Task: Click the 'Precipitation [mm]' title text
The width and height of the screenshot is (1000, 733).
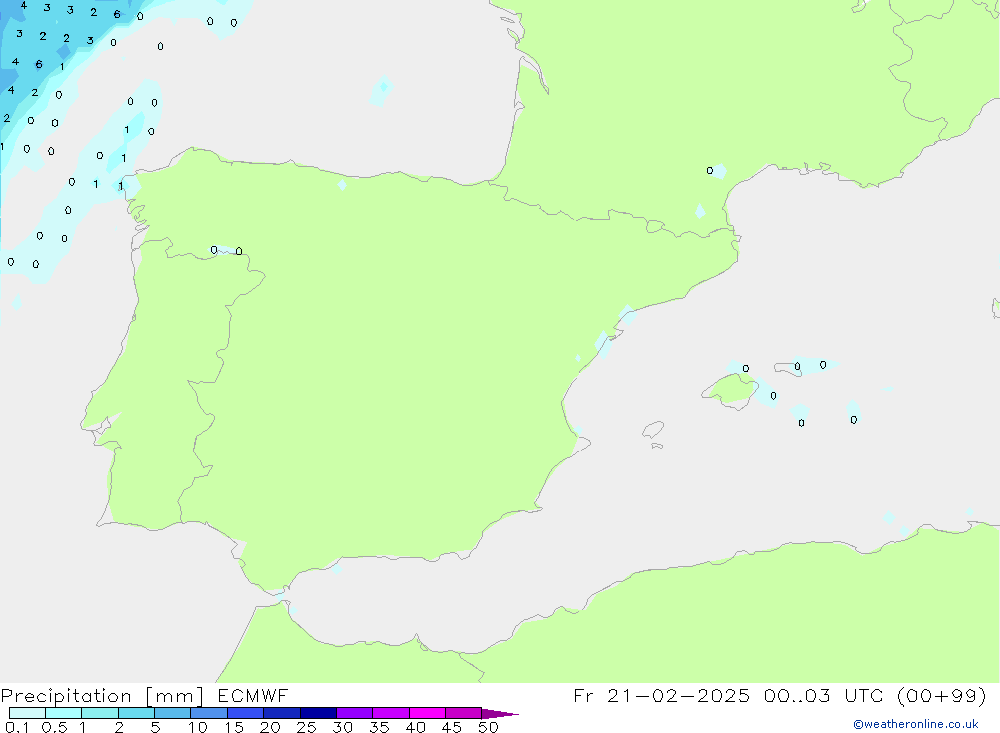Action: pos(102,696)
